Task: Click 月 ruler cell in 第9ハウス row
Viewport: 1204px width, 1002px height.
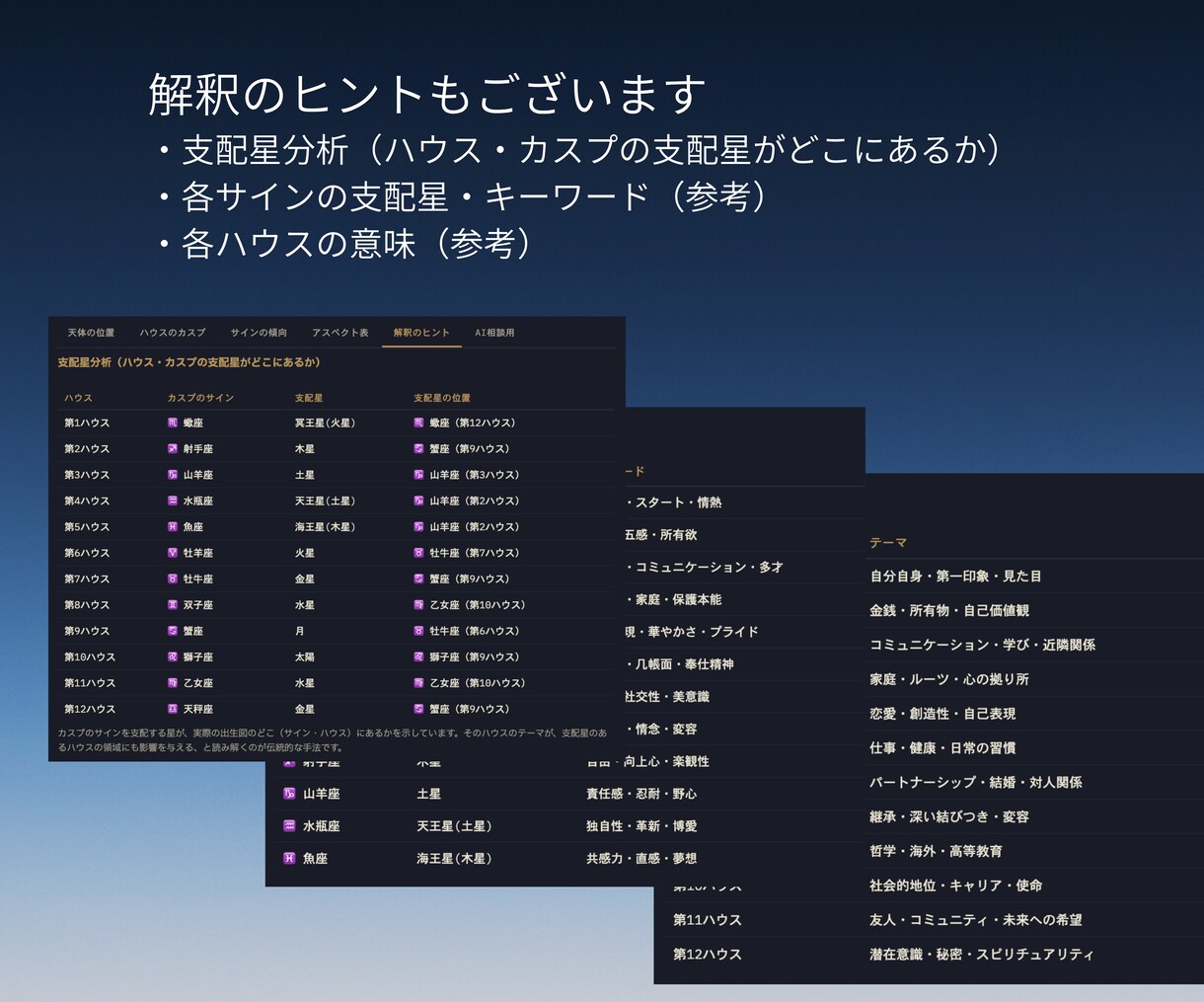Action: click(x=299, y=631)
